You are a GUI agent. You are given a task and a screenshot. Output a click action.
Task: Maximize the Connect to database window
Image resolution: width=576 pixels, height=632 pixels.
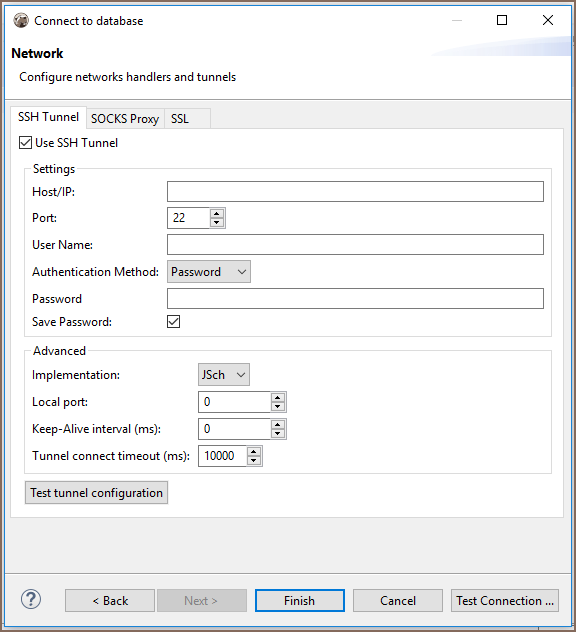[502, 20]
